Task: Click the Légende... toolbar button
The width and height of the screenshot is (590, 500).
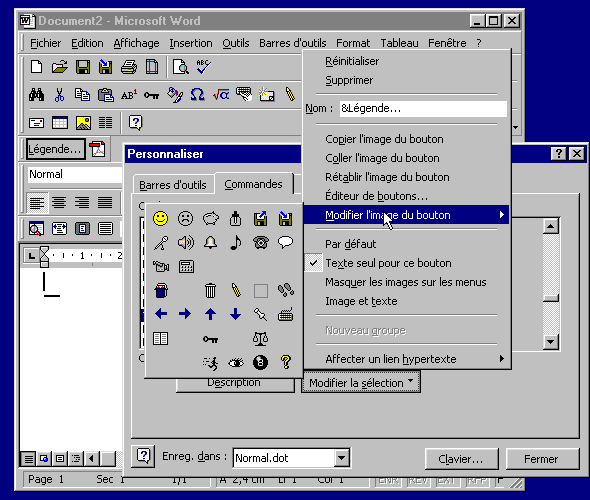Action: point(55,149)
